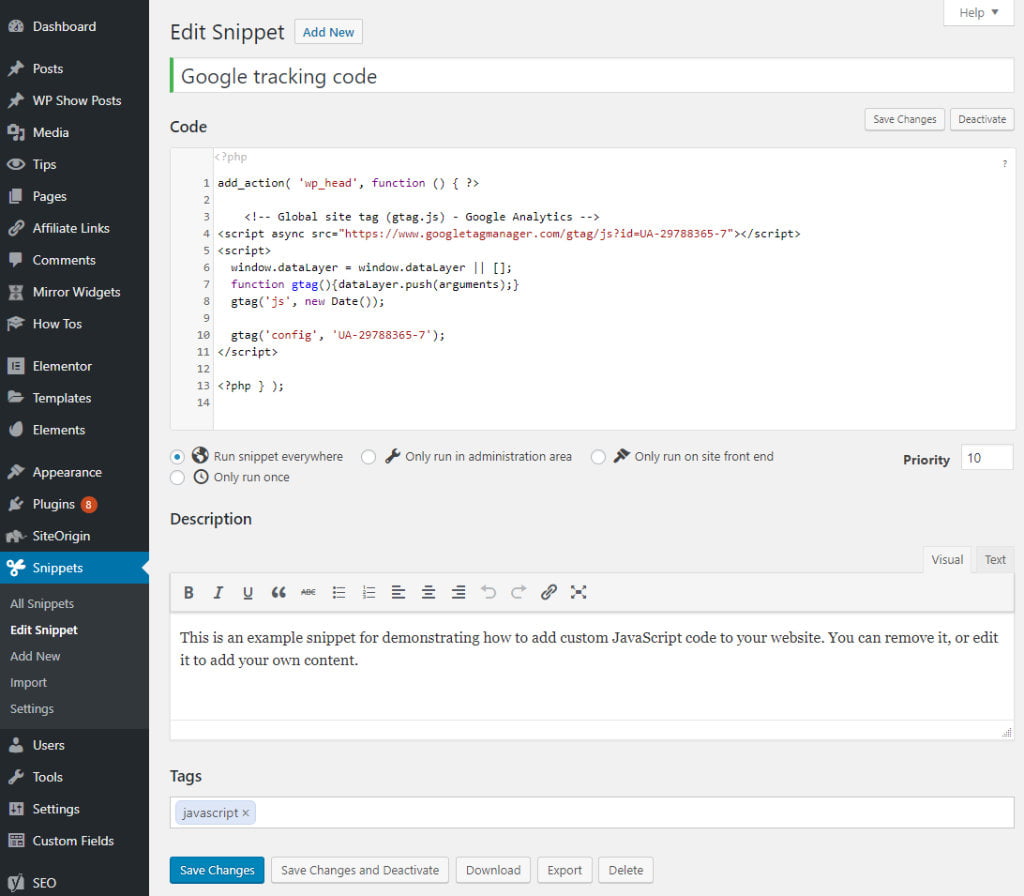Open All Snippets submenu link

click(x=42, y=604)
